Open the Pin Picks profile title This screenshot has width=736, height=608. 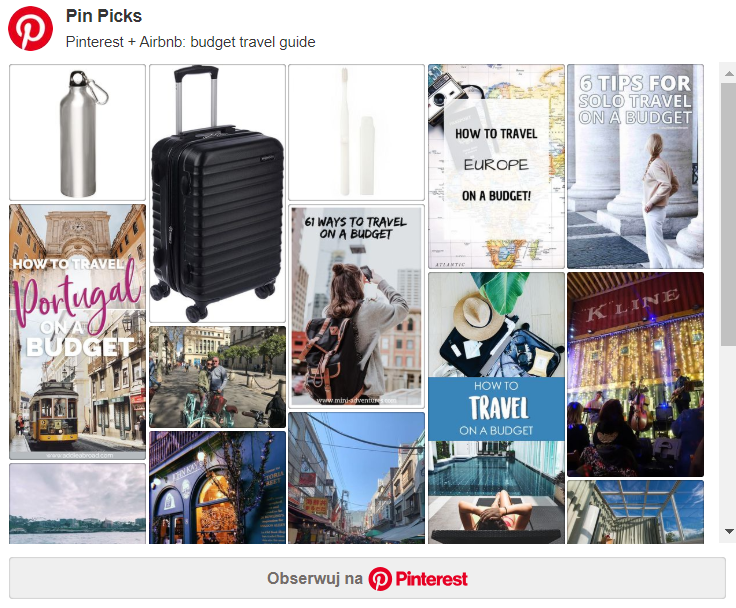pyautogui.click(x=104, y=16)
